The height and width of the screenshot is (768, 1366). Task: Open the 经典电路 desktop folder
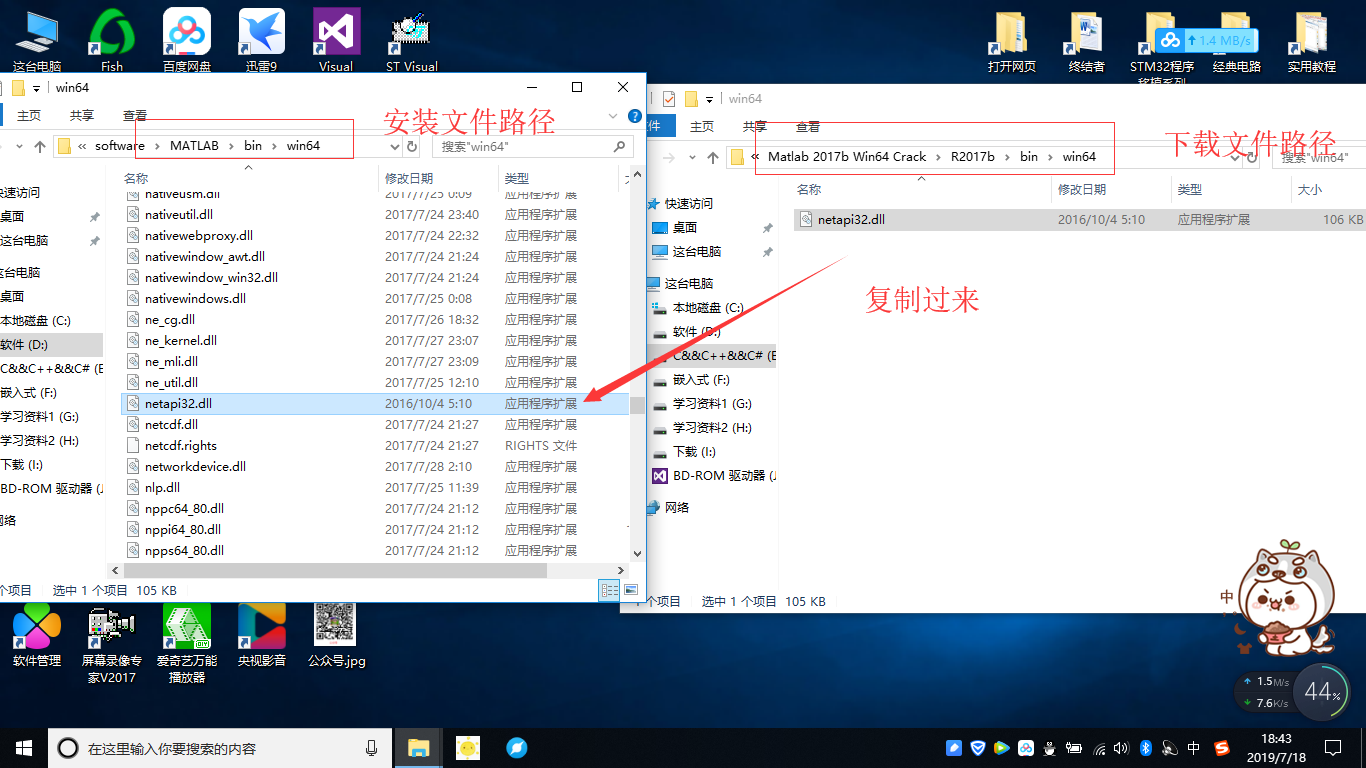(x=1237, y=42)
